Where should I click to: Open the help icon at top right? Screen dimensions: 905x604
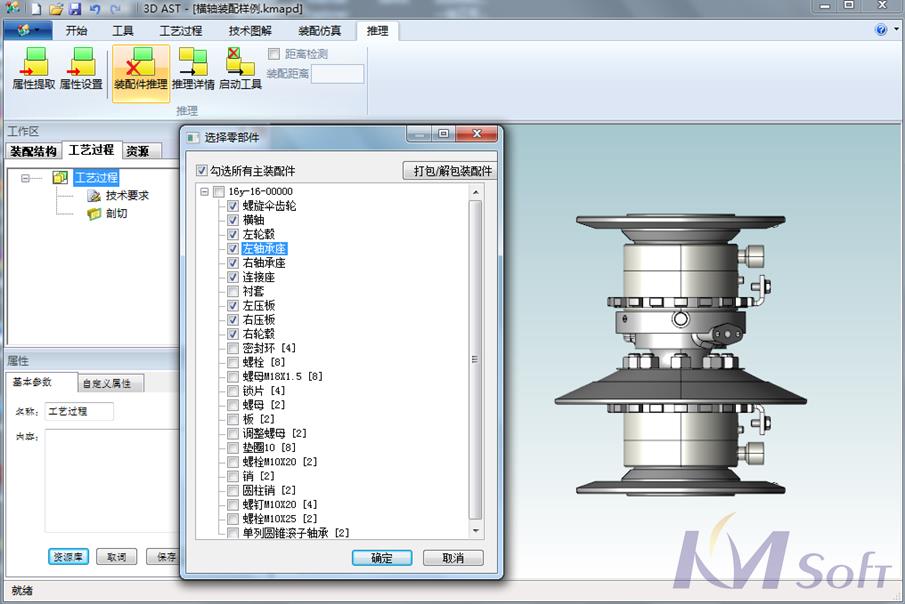click(x=881, y=30)
